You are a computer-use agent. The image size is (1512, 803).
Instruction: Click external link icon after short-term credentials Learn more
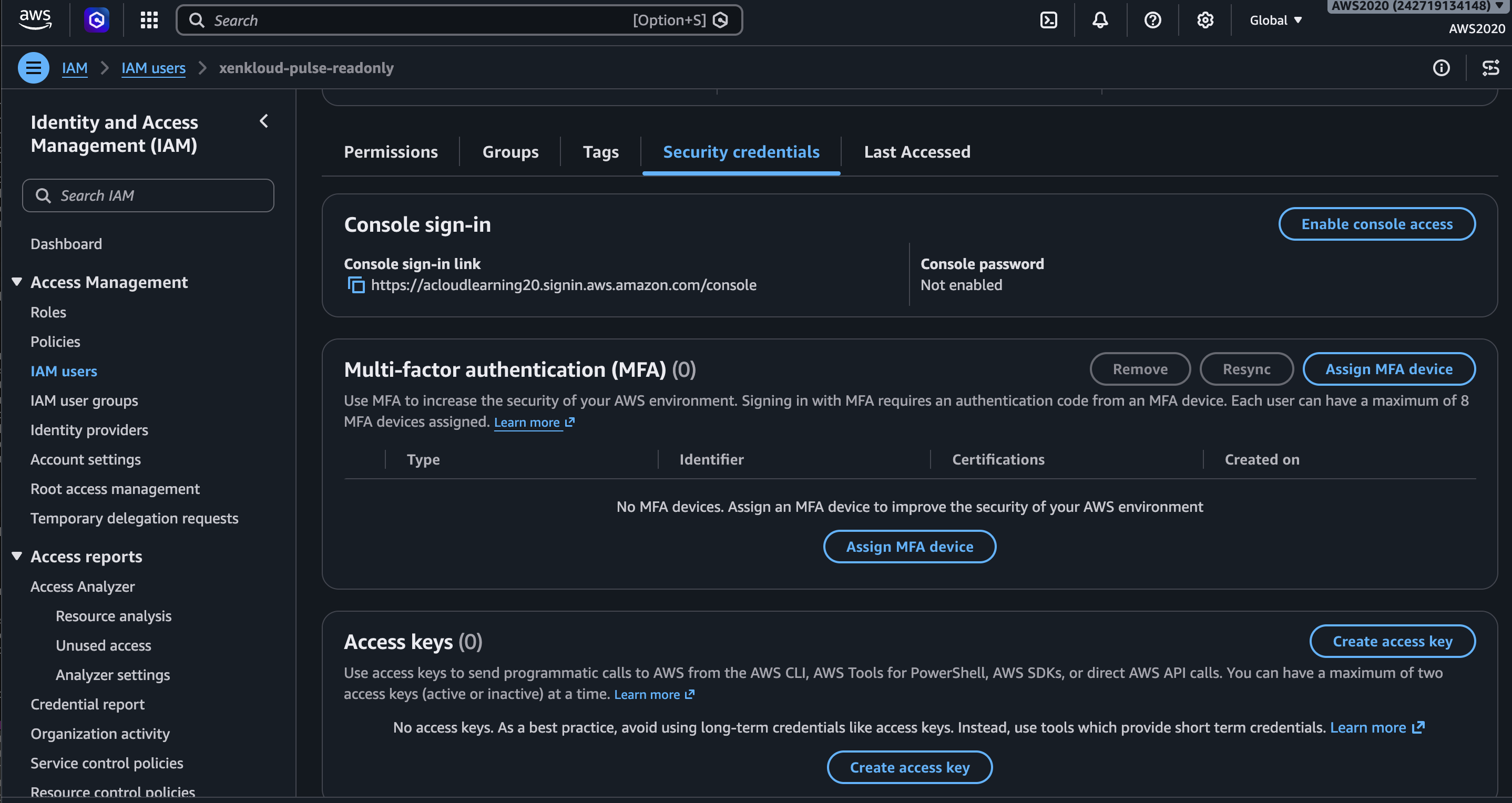pos(1418,727)
